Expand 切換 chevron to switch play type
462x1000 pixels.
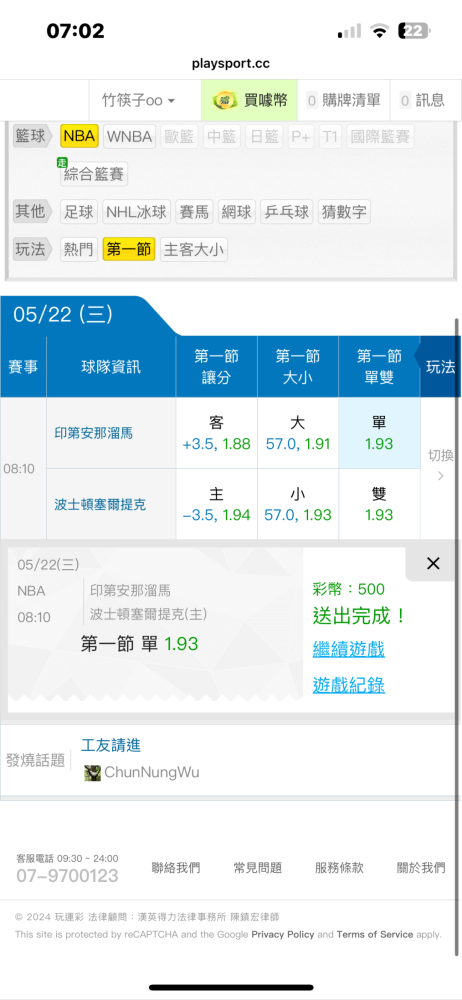click(440, 466)
